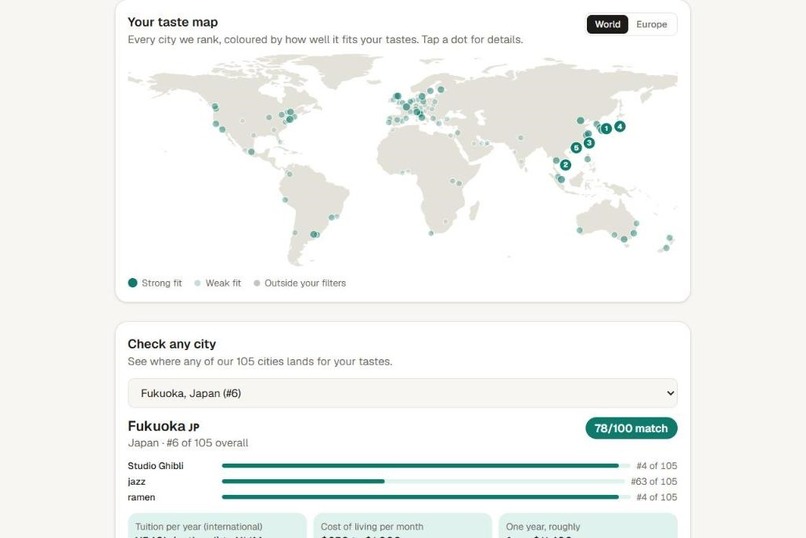Tap the map marker numbered 3

(x=589, y=142)
